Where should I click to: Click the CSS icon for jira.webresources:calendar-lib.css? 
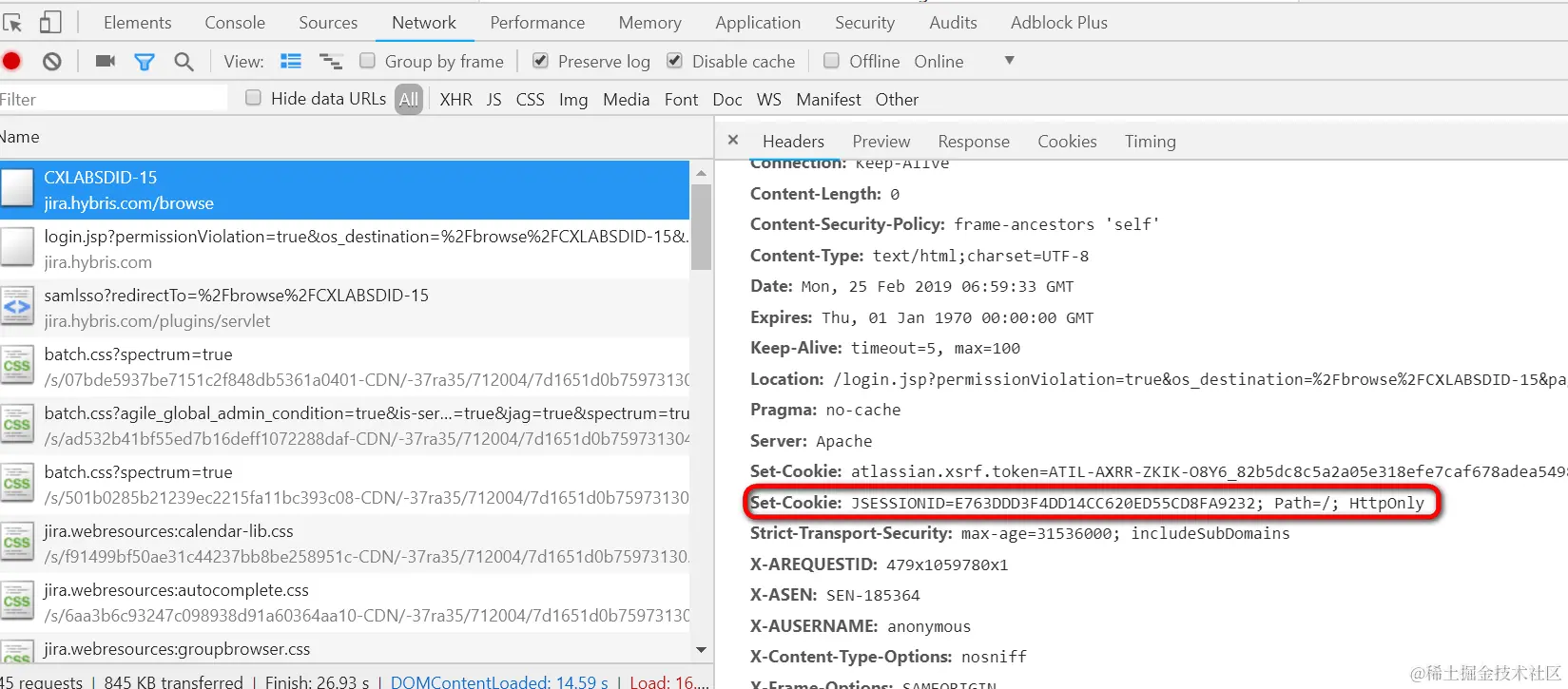coord(17,543)
